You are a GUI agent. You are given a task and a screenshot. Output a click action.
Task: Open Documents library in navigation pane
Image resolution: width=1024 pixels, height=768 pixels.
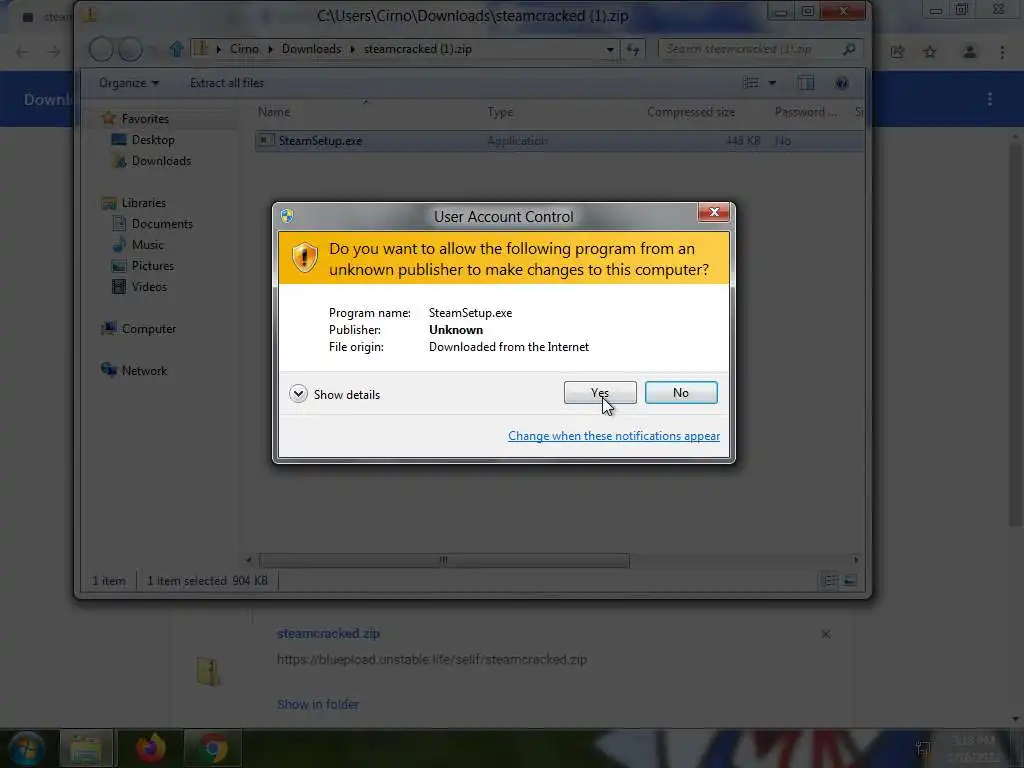pos(162,223)
